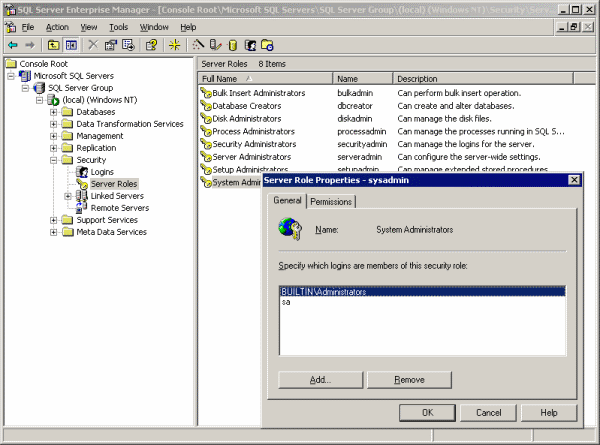Click the Linked Servers tree icon
The width and height of the screenshot is (600, 445).
click(82, 196)
